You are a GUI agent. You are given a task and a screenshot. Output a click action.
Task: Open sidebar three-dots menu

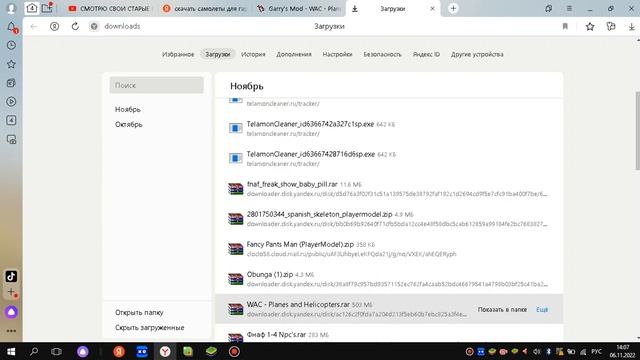click(11, 331)
